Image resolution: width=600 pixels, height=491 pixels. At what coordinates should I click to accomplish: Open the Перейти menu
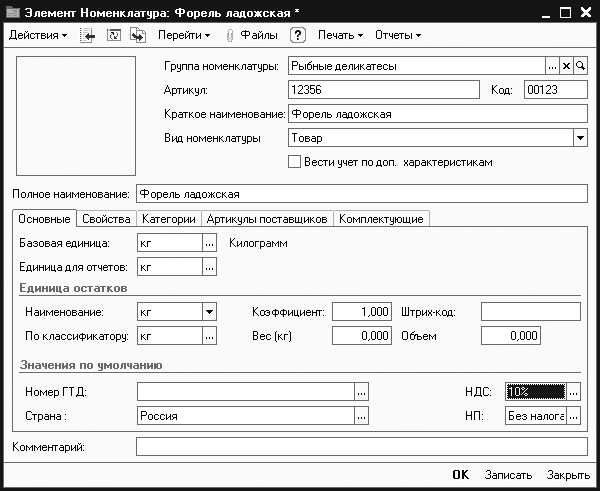[184, 35]
